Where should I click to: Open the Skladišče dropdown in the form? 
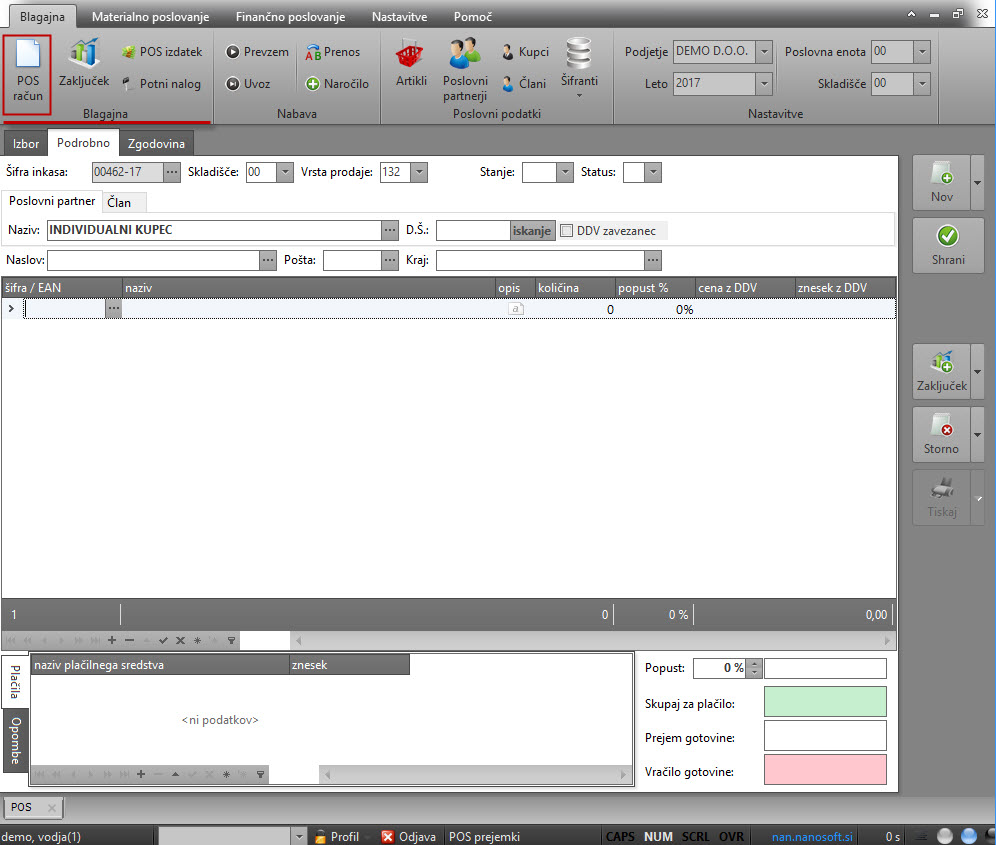tap(284, 172)
